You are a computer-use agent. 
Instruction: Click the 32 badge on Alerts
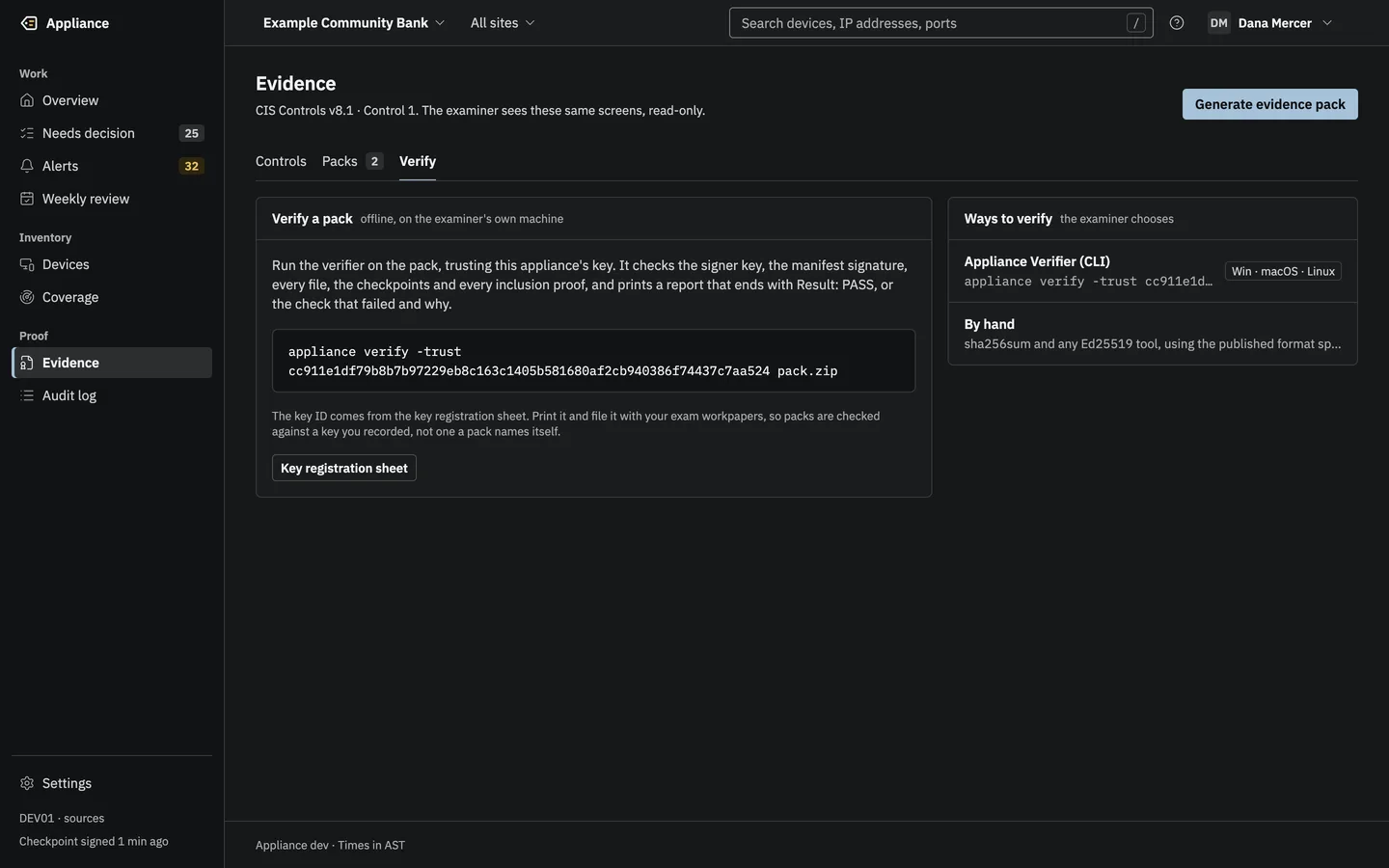pos(192,166)
